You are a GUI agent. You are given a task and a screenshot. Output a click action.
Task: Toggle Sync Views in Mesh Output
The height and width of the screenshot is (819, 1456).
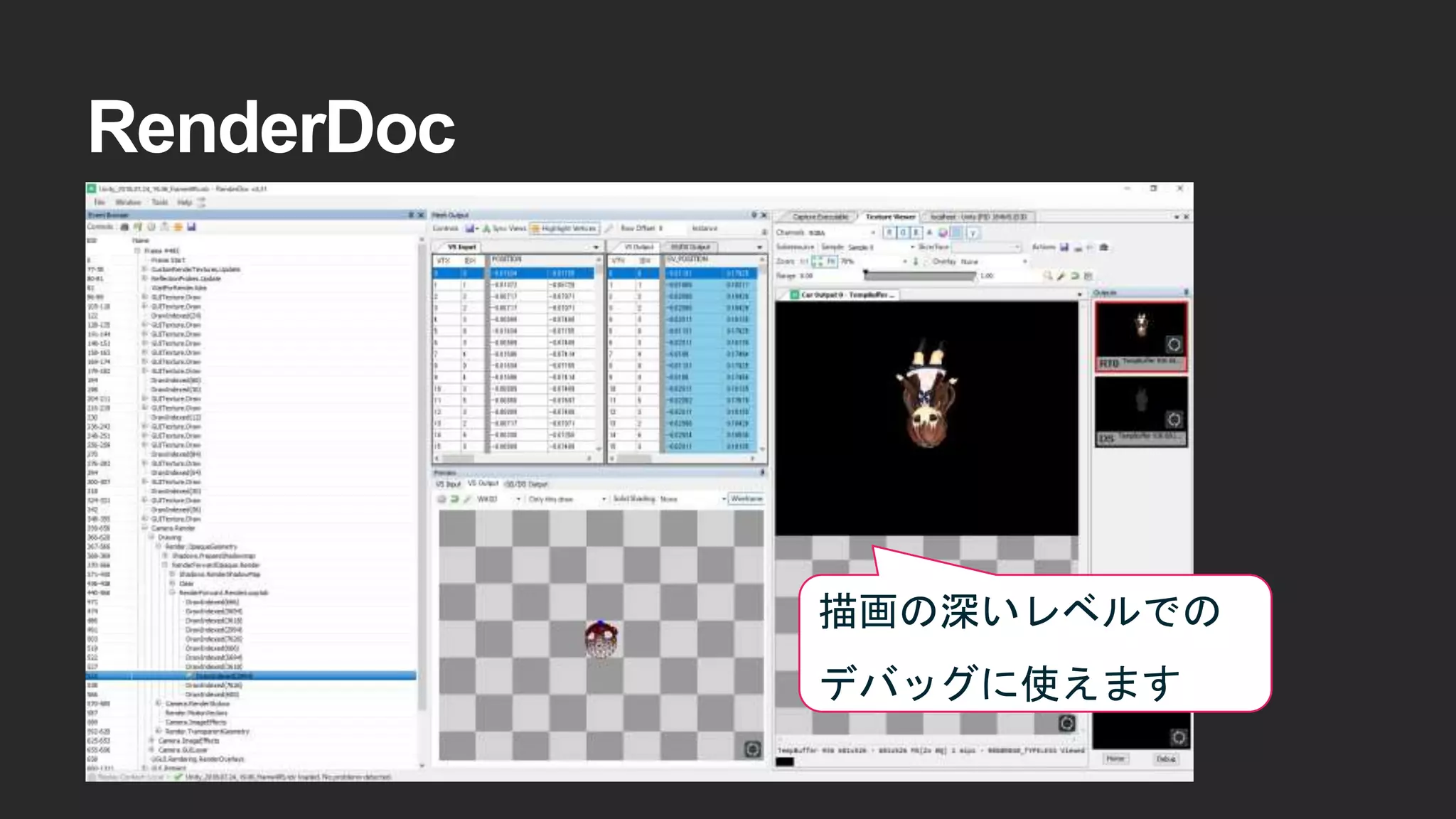pos(504,228)
